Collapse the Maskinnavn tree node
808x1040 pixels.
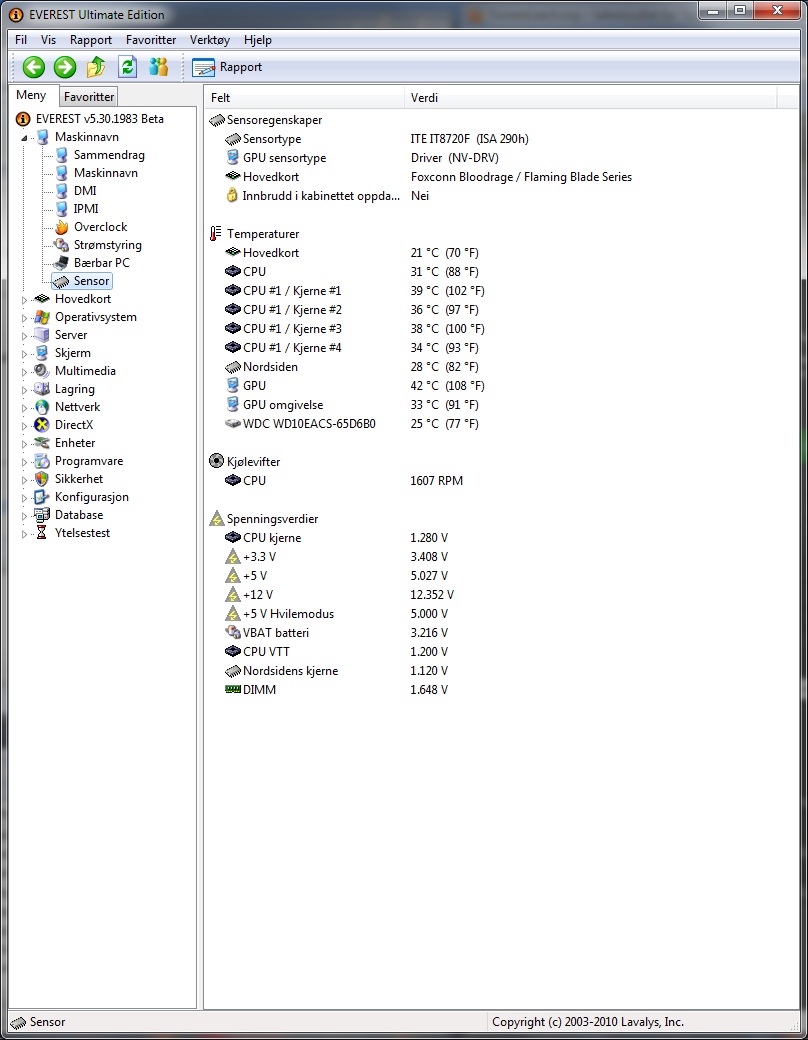tap(25, 138)
